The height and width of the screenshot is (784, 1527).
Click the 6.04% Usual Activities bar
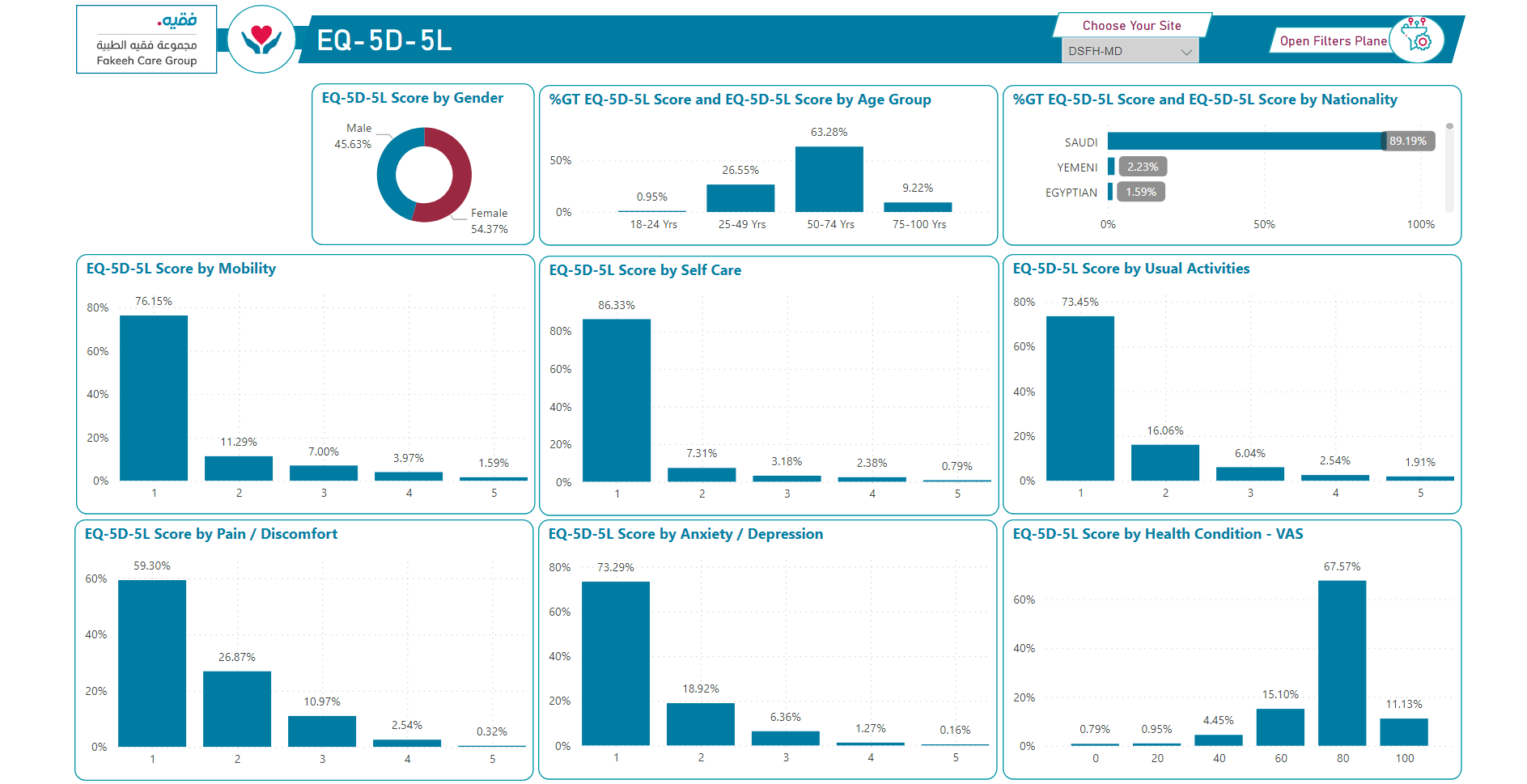[1250, 474]
